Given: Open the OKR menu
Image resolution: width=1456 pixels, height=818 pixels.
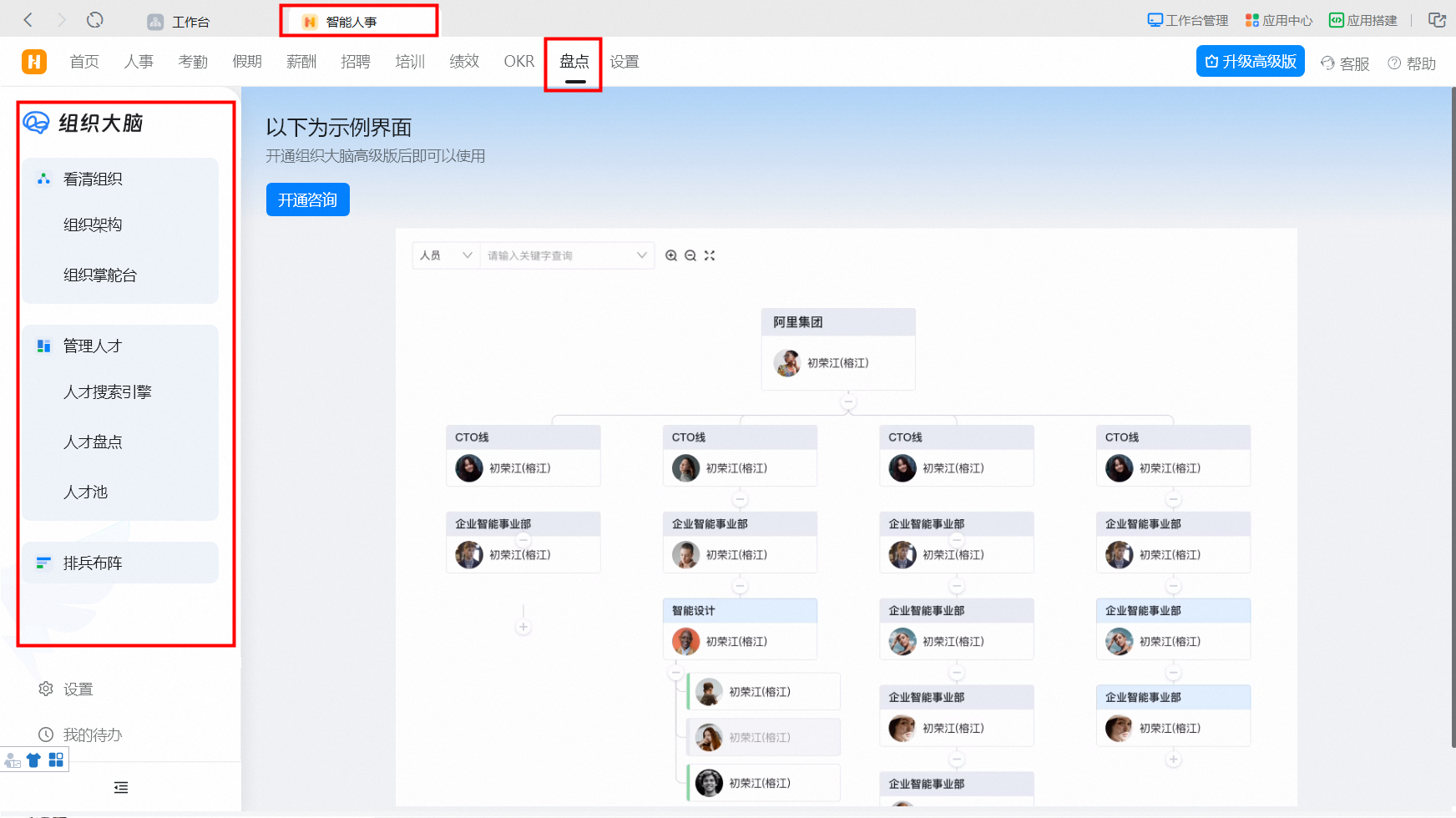Looking at the screenshot, I should click(x=519, y=62).
